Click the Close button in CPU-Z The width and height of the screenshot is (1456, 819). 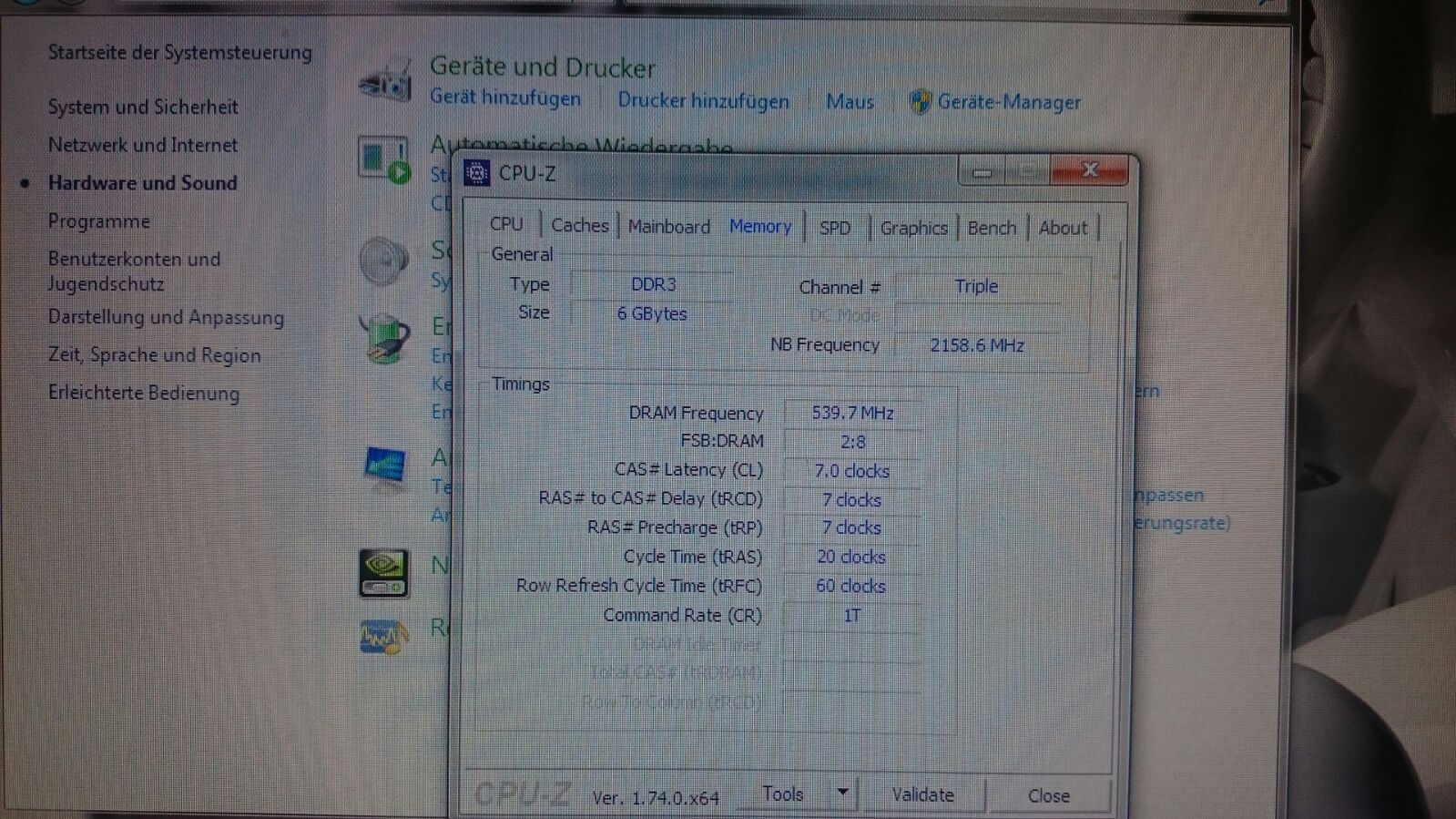pyautogui.click(x=1049, y=796)
